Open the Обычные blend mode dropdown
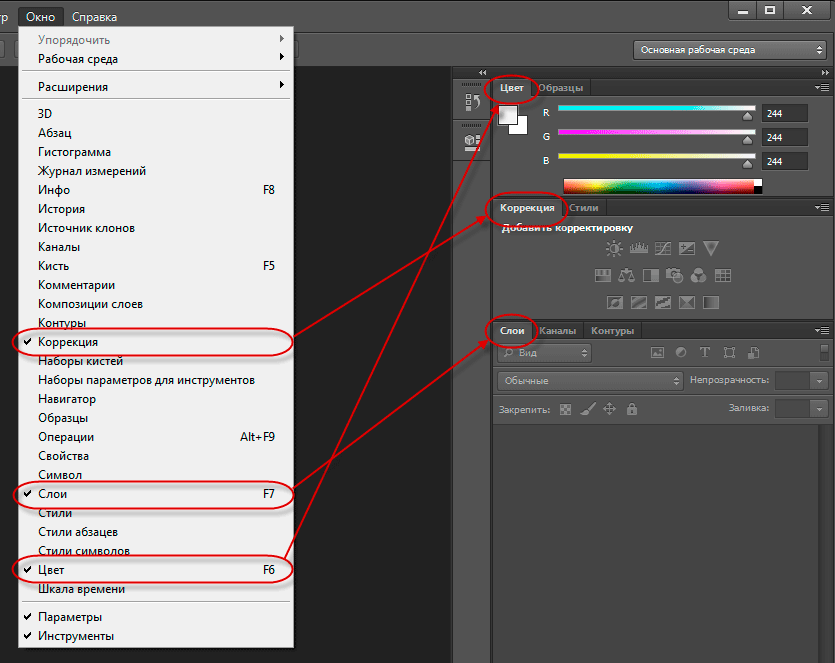 [x=590, y=381]
